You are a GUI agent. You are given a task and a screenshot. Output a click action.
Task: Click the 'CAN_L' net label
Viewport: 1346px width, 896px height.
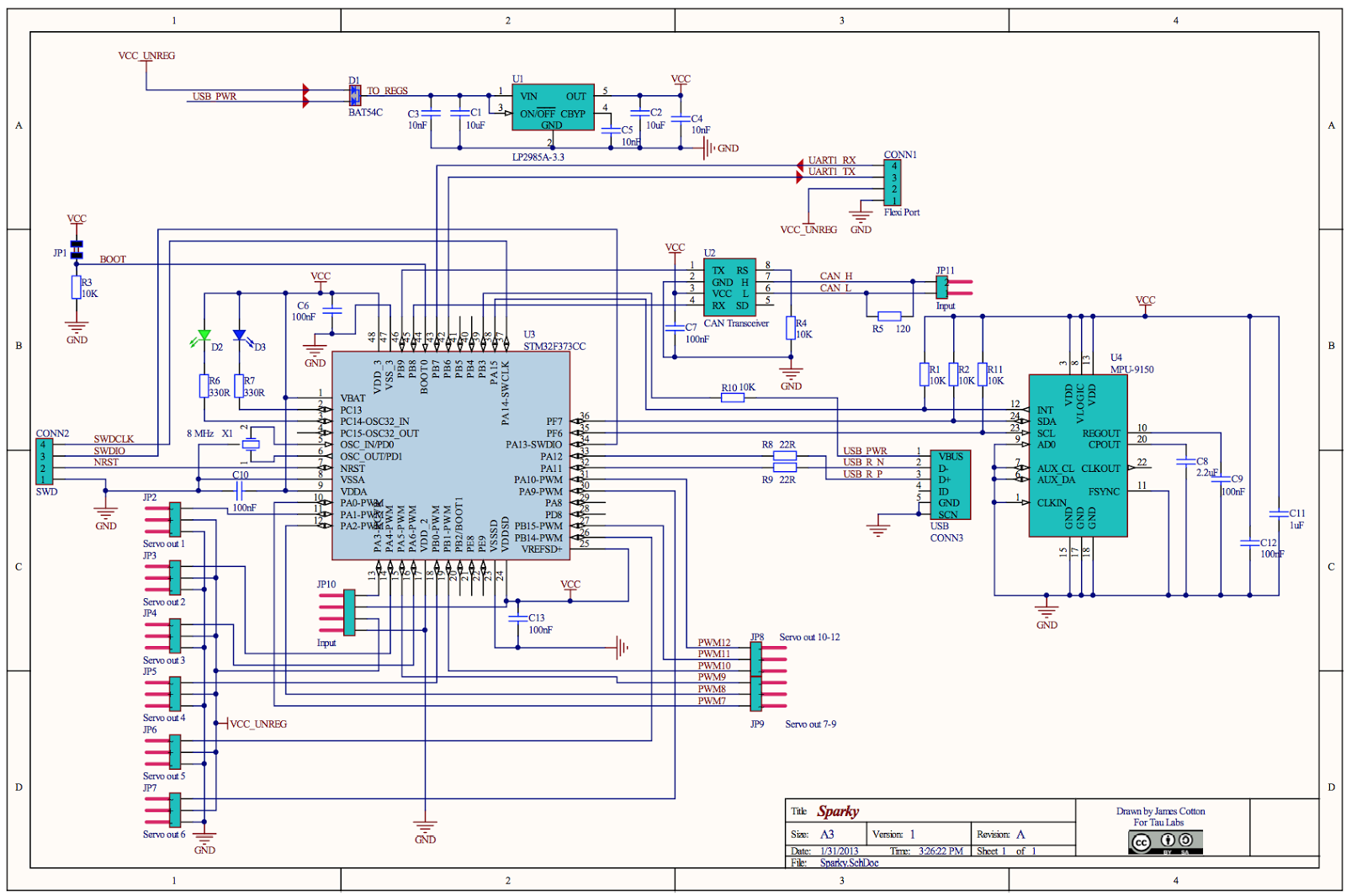(835, 288)
